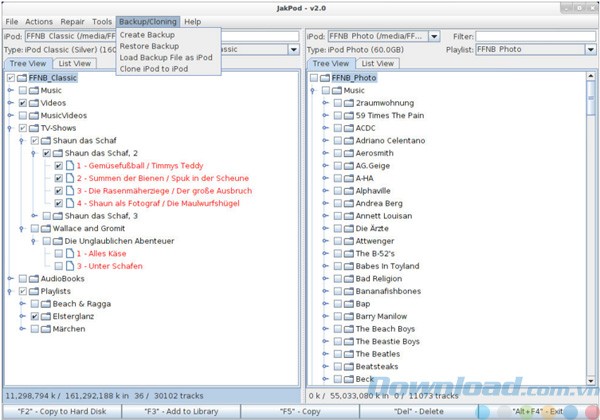Expand the Shaun das Schaf, 3 node
The height and width of the screenshot is (420, 600).
pos(33,216)
